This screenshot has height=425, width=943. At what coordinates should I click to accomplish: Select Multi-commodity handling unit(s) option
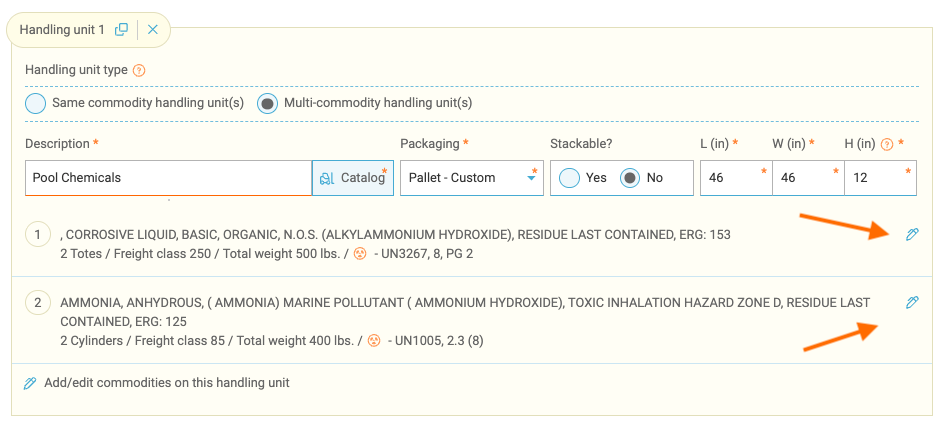point(267,103)
